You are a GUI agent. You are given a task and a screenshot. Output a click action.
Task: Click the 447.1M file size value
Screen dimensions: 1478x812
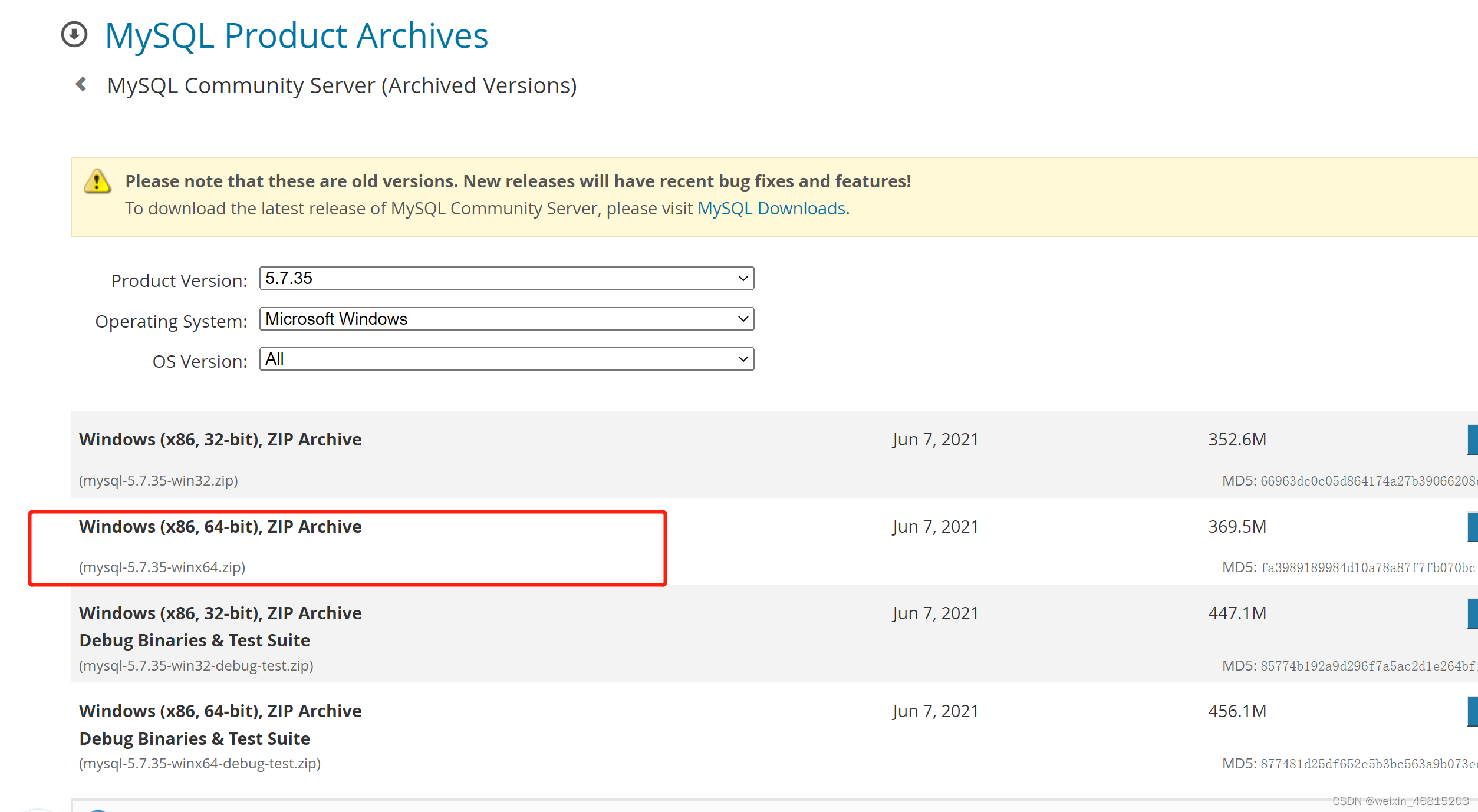point(1237,613)
